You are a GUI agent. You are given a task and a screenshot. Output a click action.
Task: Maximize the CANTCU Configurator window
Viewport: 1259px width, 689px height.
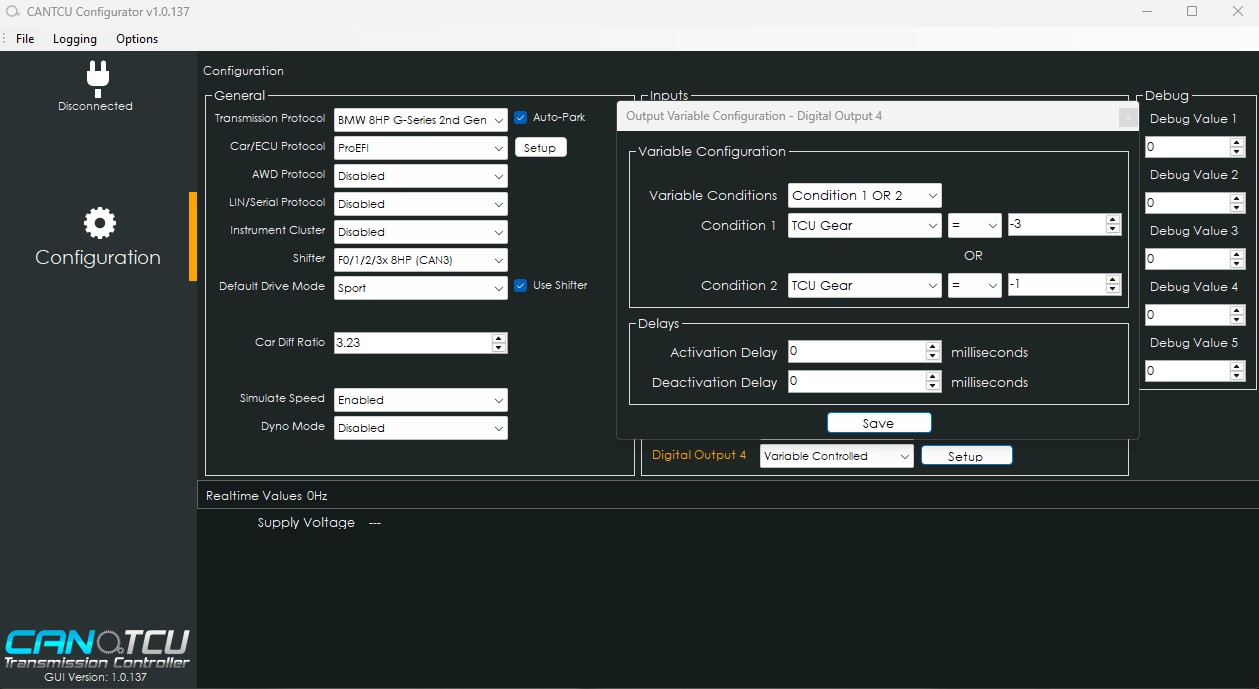(x=1192, y=12)
